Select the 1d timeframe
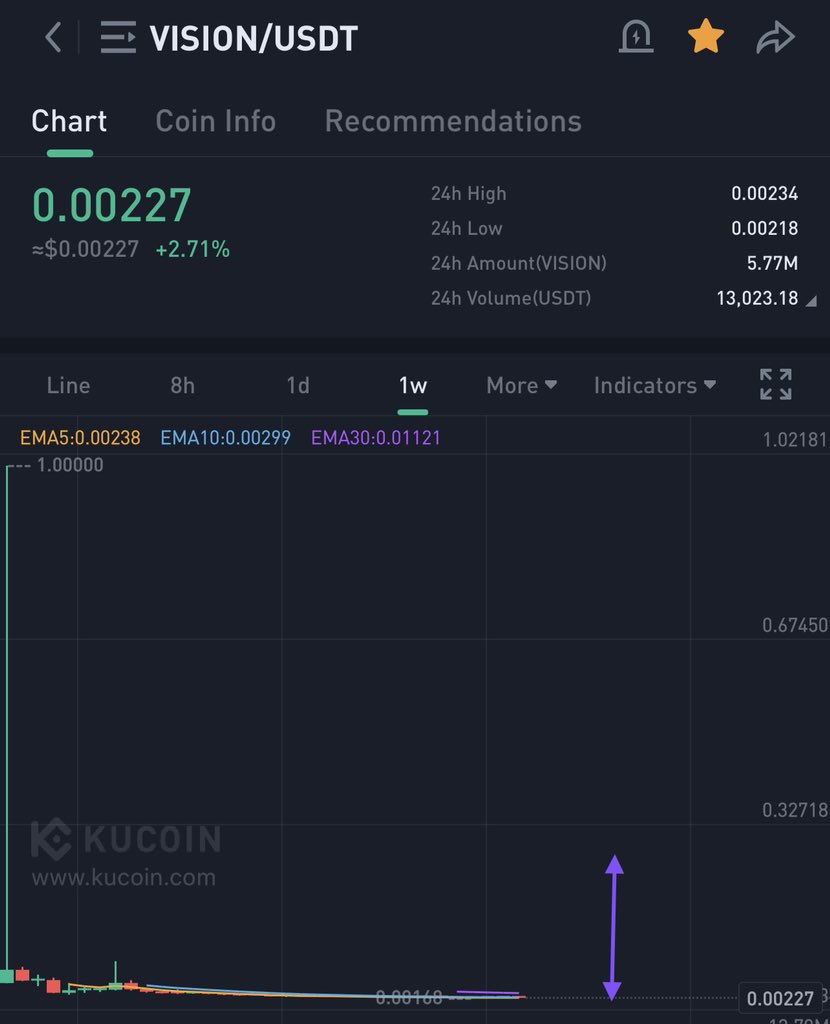The image size is (830, 1024). click(297, 385)
